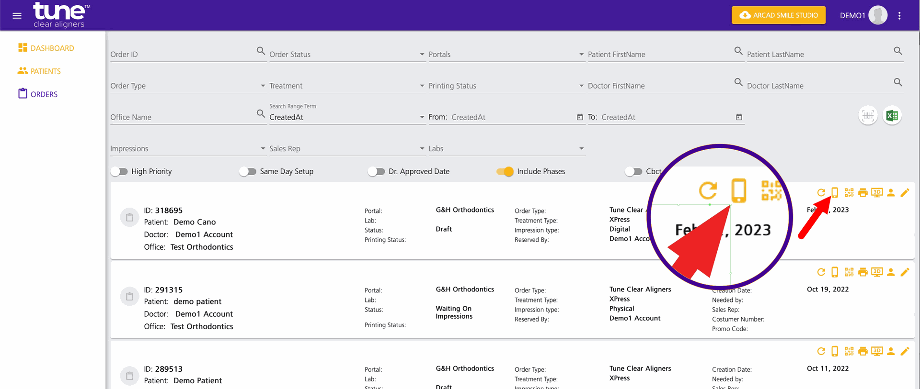Click the barcode scan icon
Screen dimensions: 920x389
[868, 116]
